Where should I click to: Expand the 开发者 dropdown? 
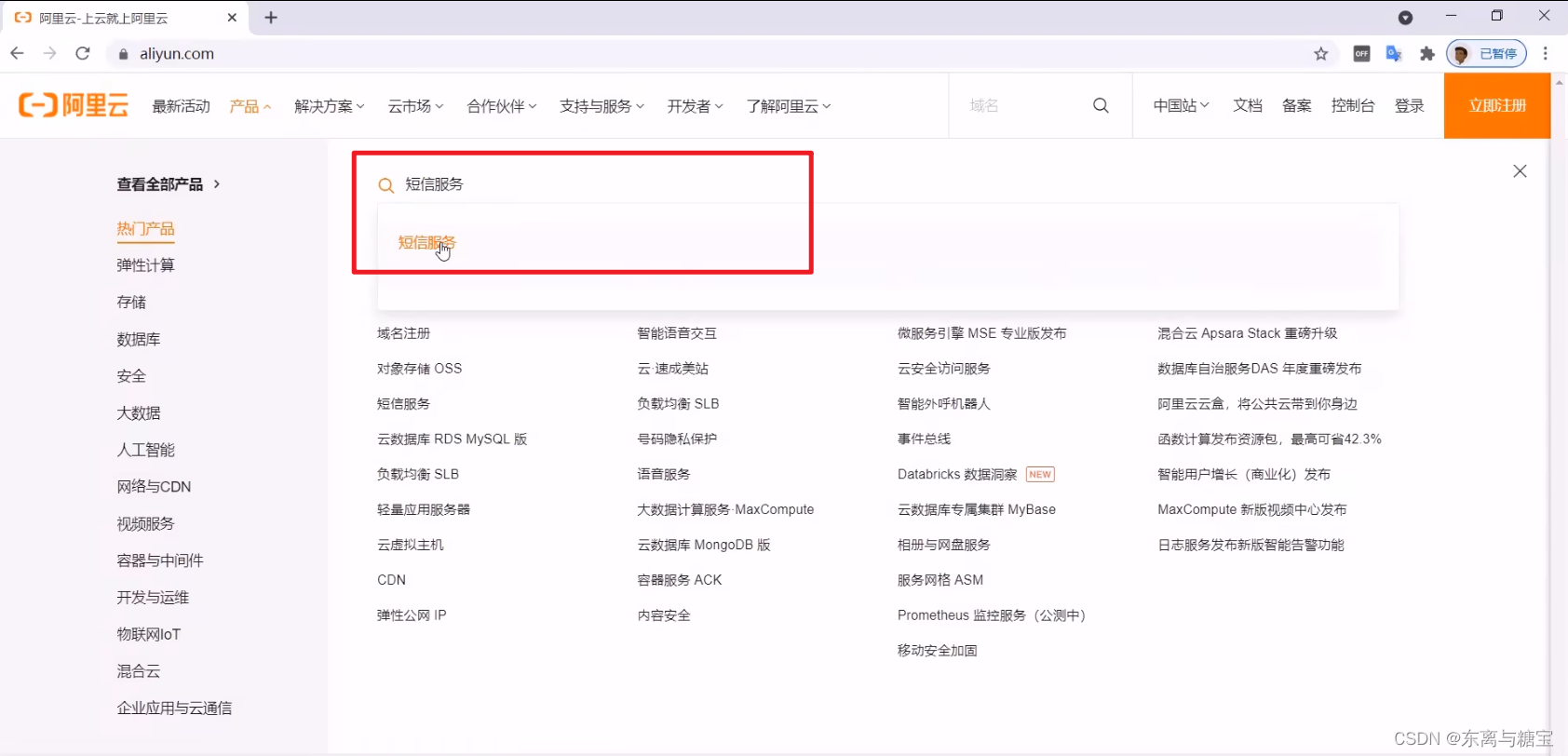coord(695,106)
